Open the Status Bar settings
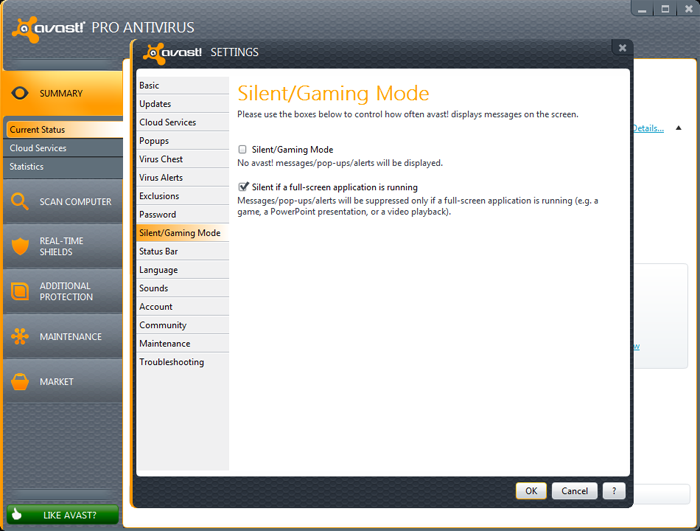 pos(183,251)
